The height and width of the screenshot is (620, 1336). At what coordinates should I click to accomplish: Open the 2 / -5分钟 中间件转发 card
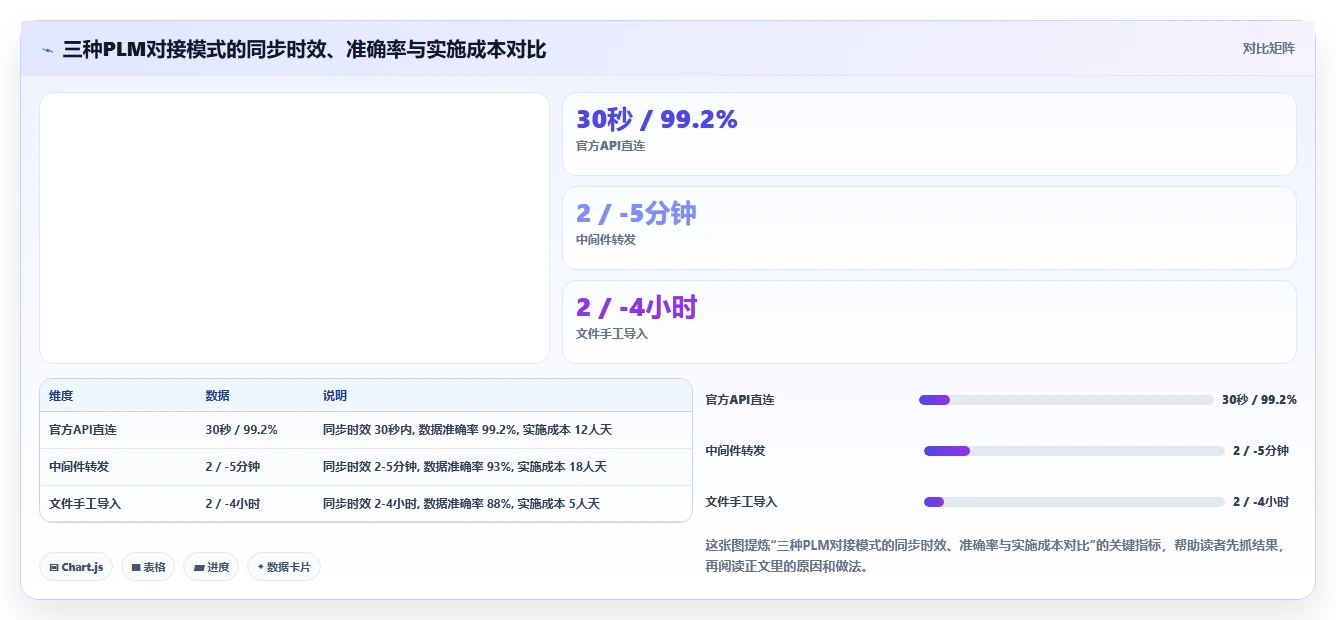coord(929,228)
